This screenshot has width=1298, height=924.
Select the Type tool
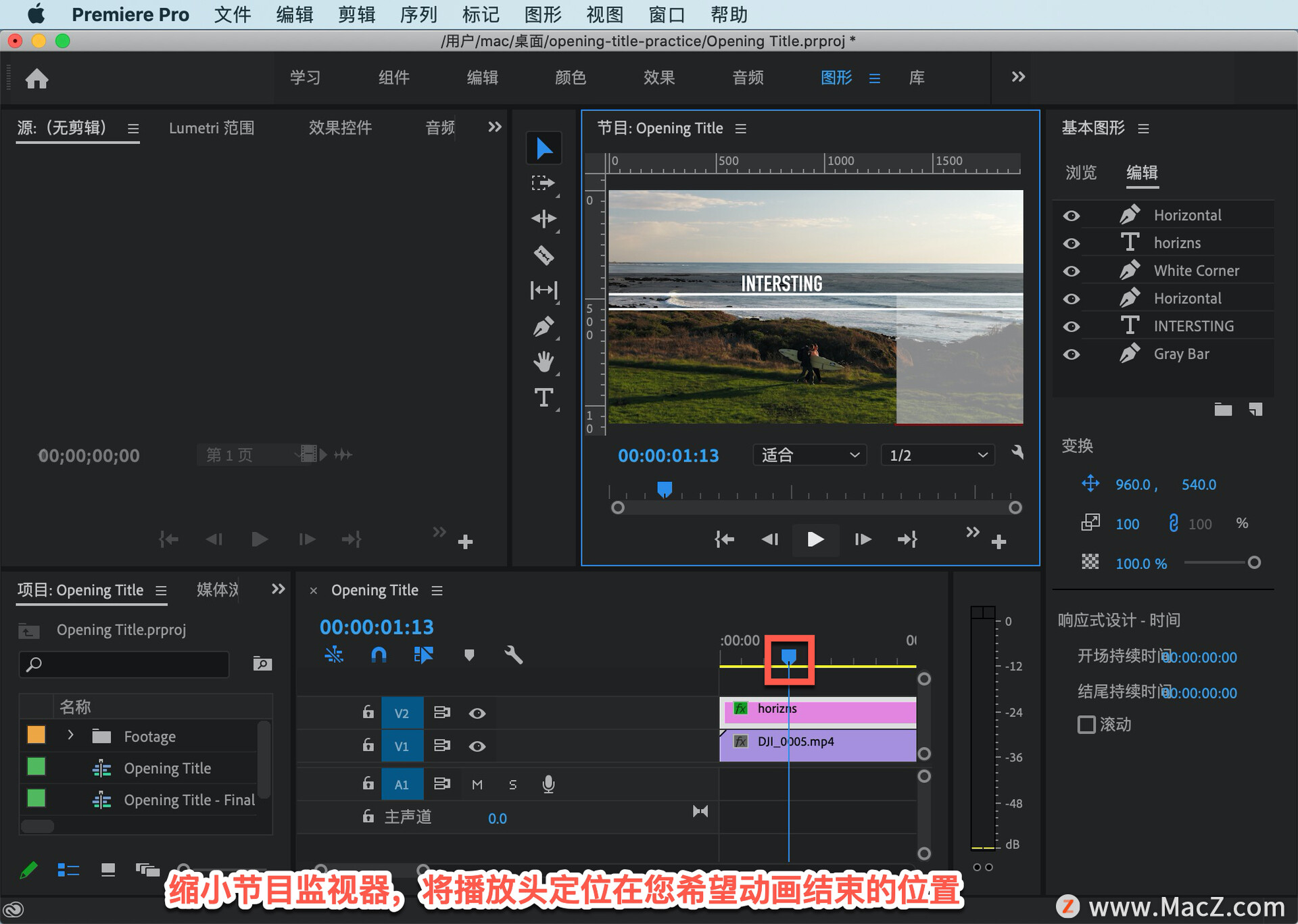coord(544,397)
